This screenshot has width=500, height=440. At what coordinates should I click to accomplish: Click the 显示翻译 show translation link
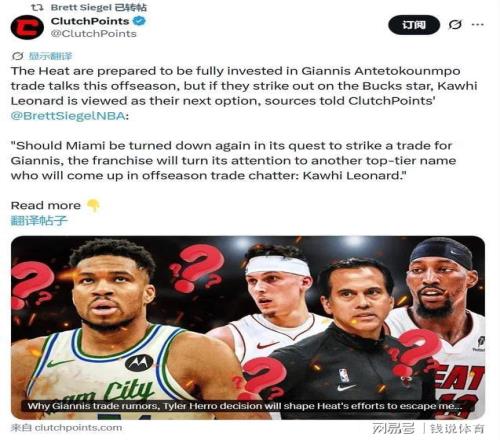50,56
